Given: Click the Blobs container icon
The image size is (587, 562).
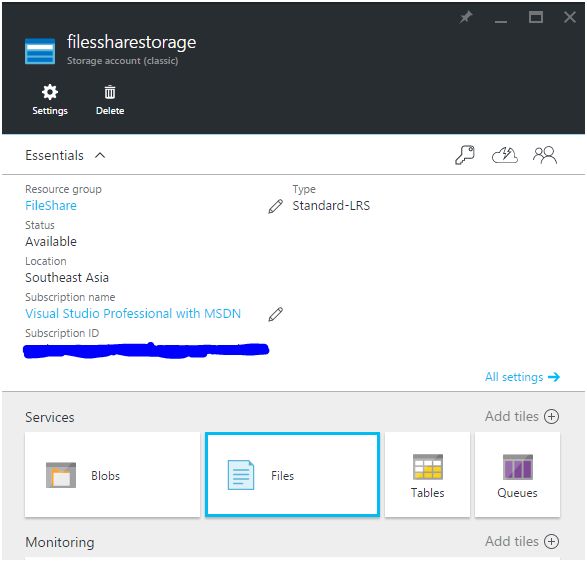Looking at the screenshot, I should [61, 475].
